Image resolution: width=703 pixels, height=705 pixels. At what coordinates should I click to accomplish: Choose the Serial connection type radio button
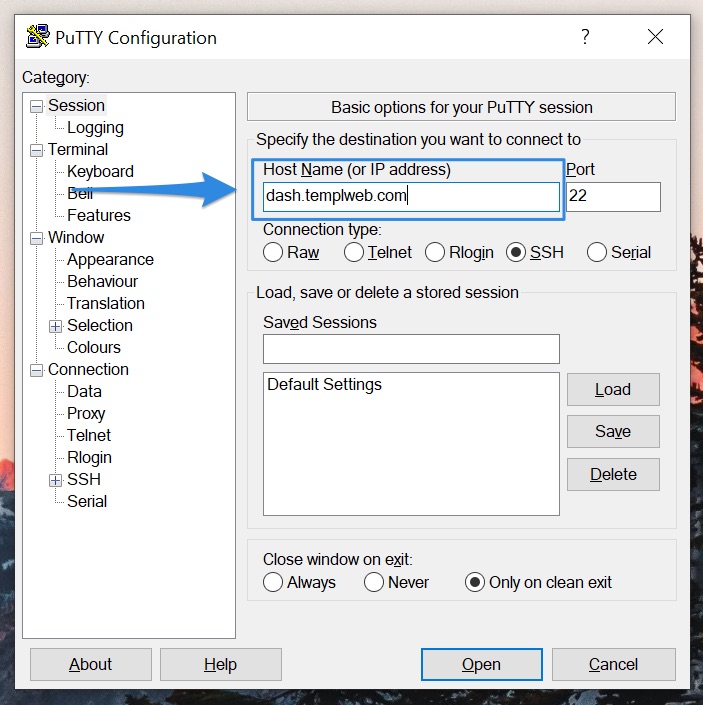pos(596,252)
